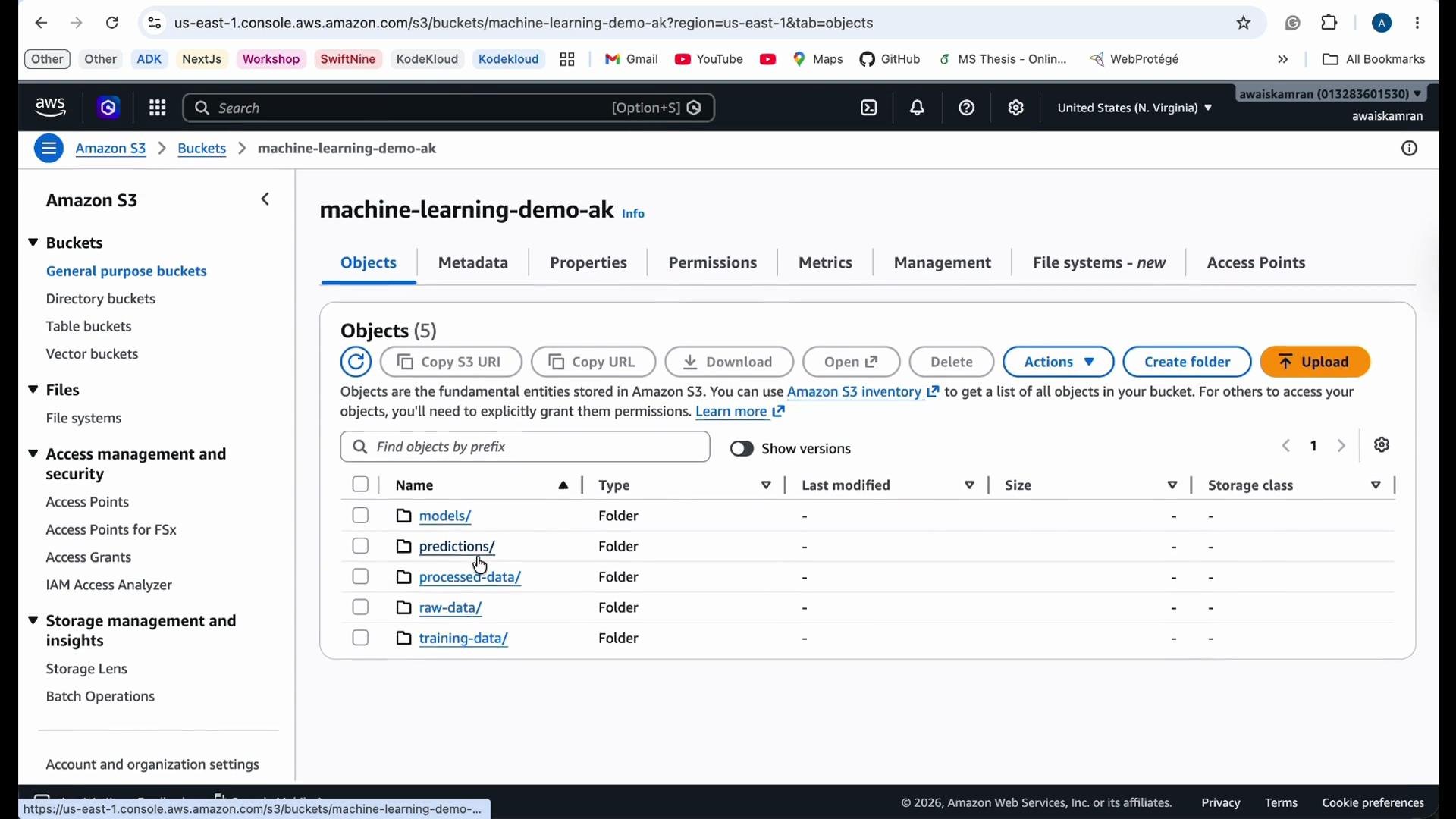Open the notifications bell

(x=918, y=108)
